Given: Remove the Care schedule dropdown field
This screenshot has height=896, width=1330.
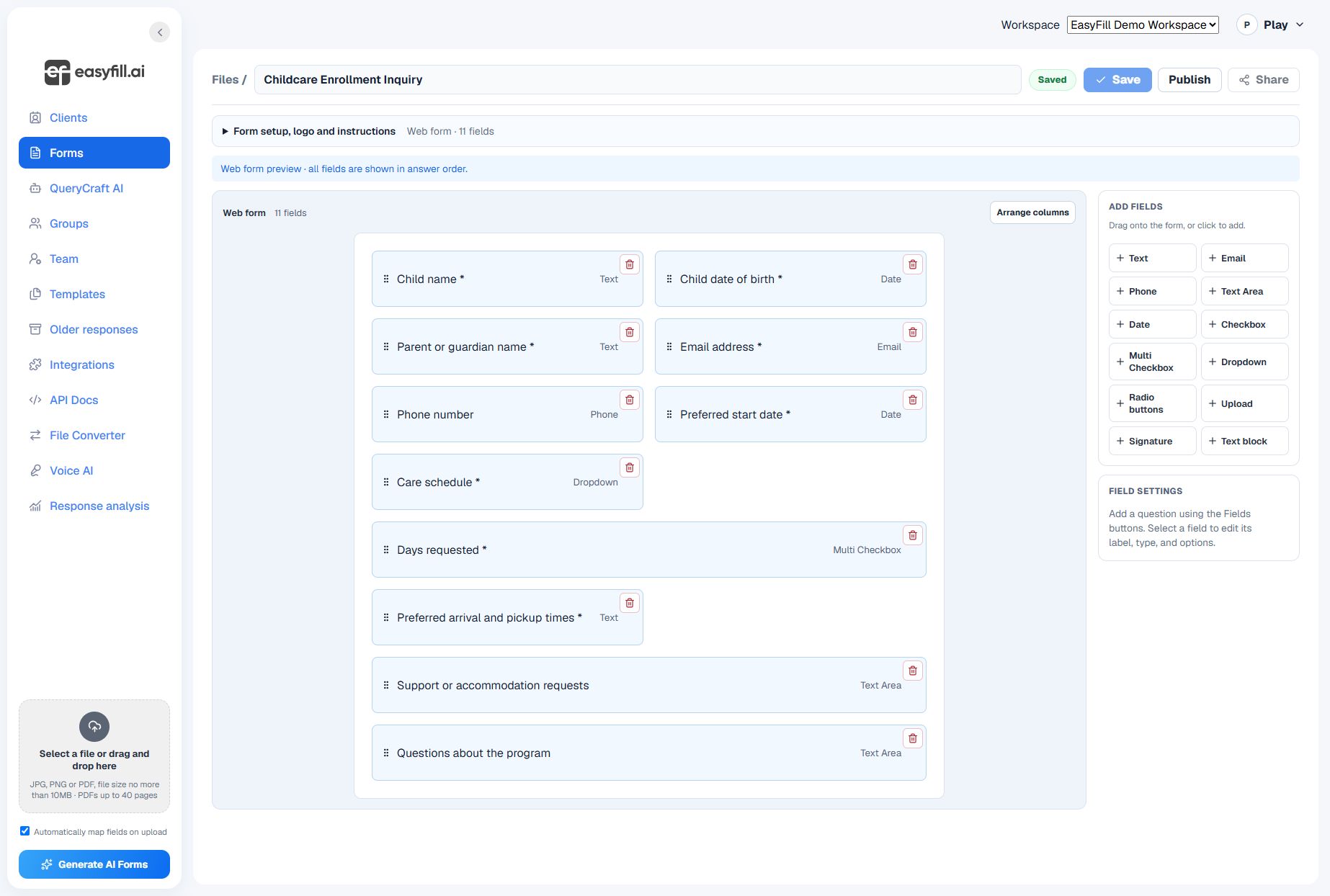Looking at the screenshot, I should pos(630,467).
